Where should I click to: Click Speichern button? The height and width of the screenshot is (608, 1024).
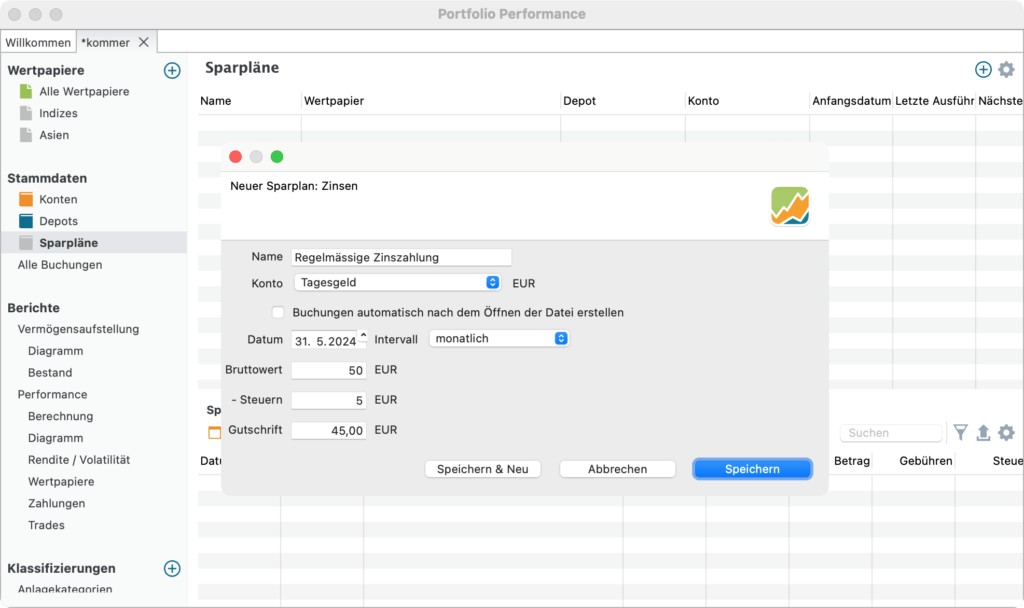[752, 469]
